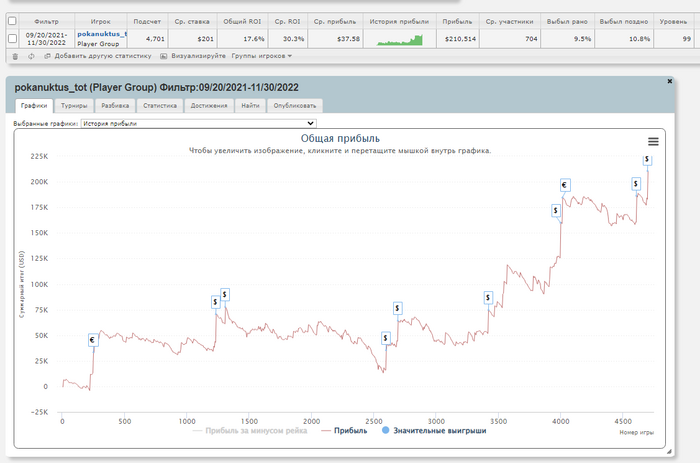The width and height of the screenshot is (700, 463).
Task: Click the $210,514 profit value
Action: 458,39
